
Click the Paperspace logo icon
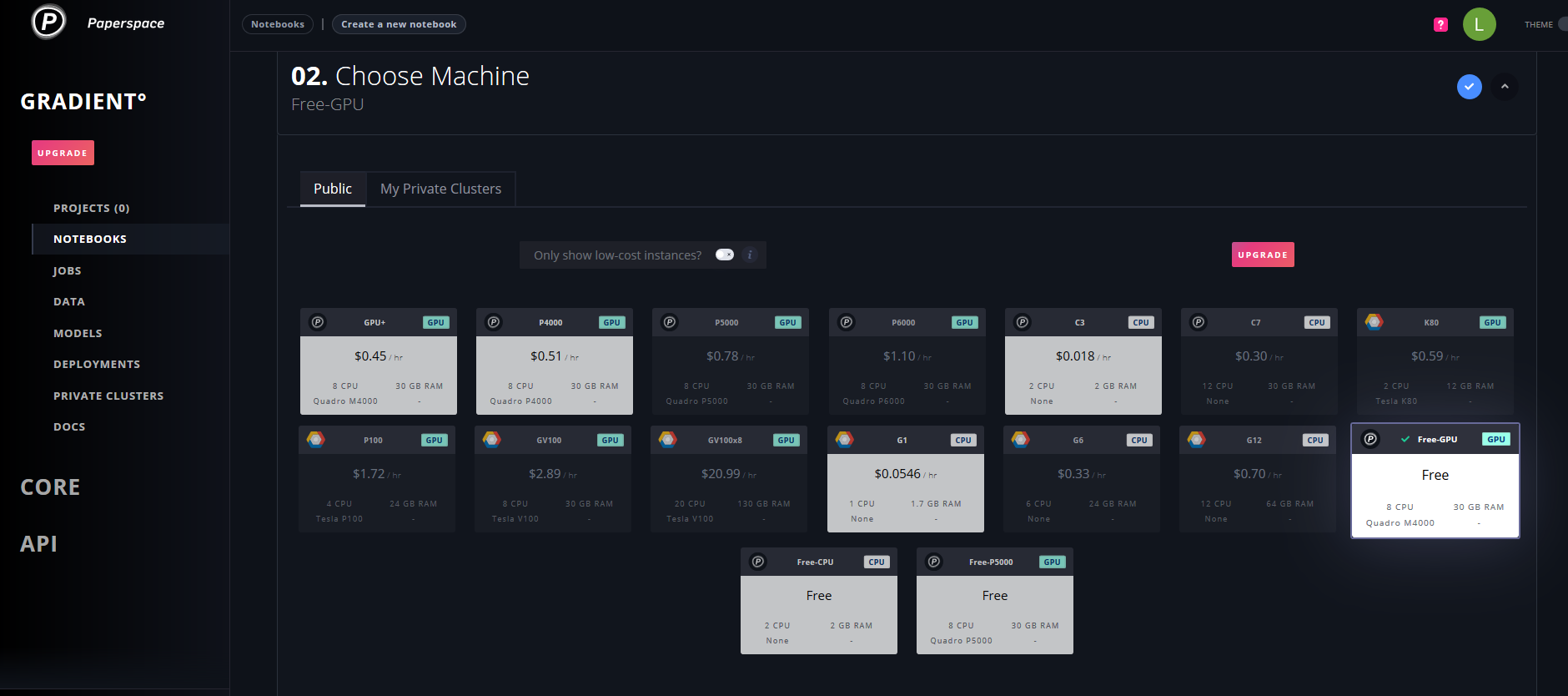(x=48, y=22)
